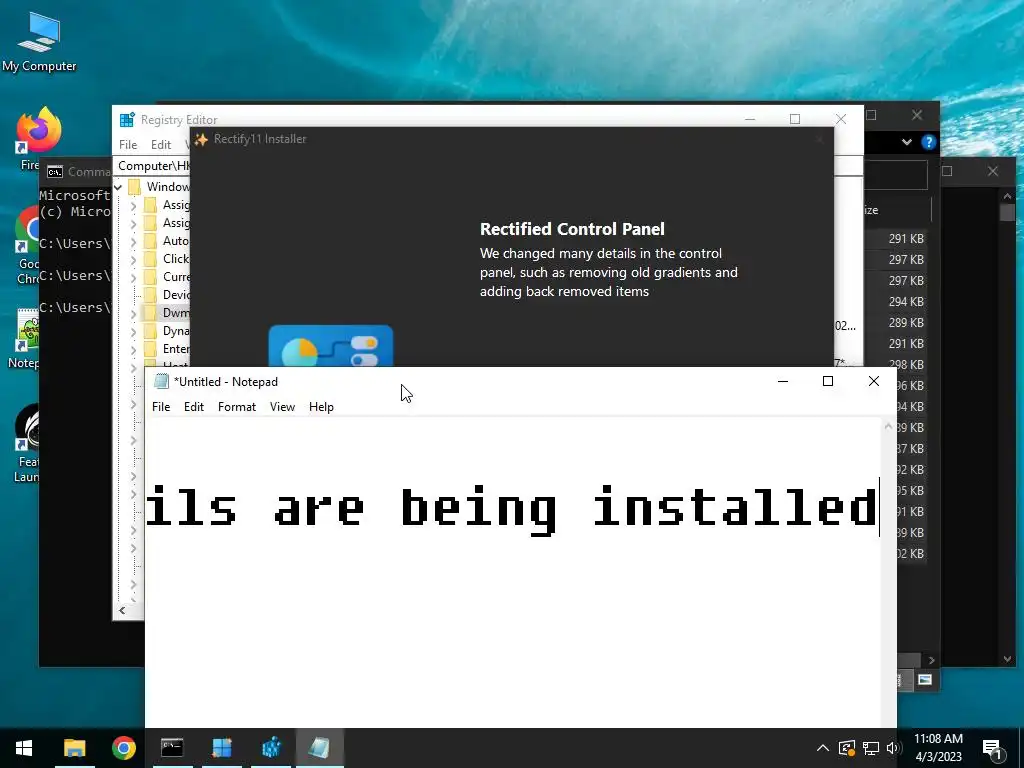
Task: Show hidden system tray icons
Action: pos(823,748)
